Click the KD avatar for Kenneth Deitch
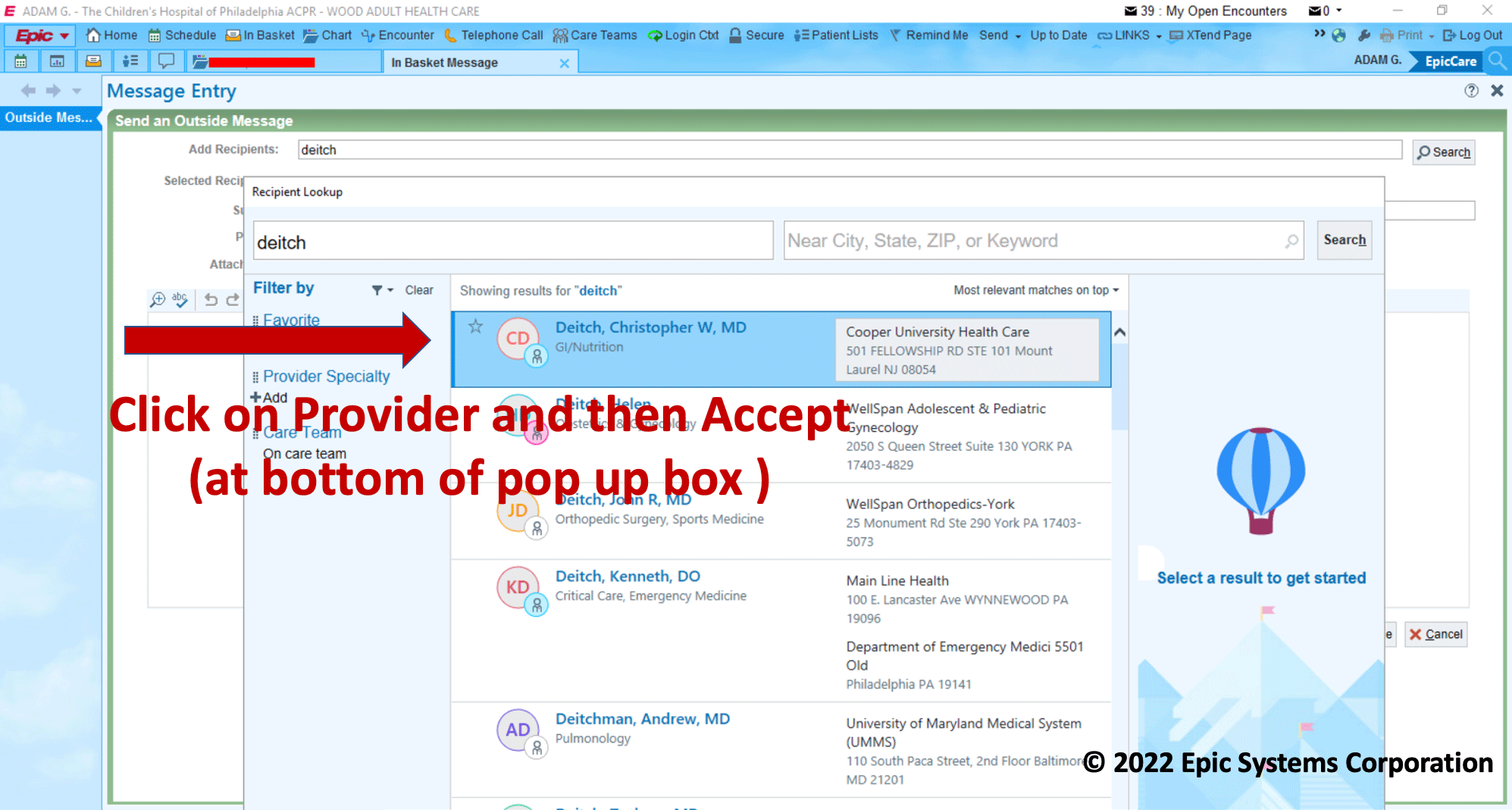This screenshot has width=1512, height=810. point(518,588)
